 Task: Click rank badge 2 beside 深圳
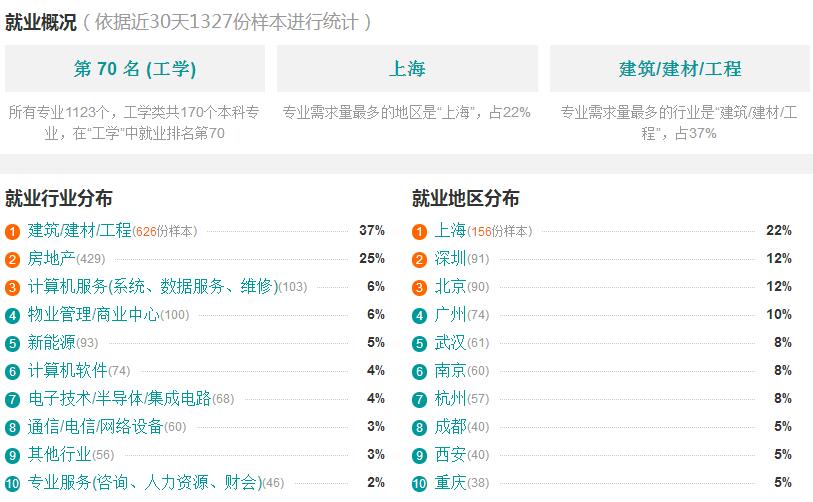point(419,260)
